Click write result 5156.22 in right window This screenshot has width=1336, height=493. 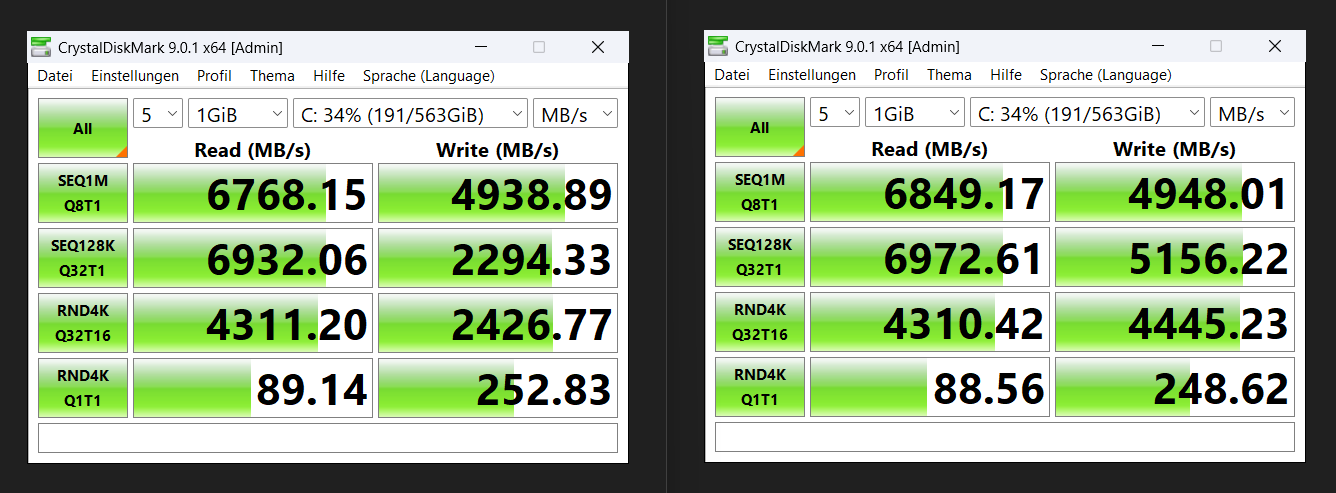click(1175, 257)
